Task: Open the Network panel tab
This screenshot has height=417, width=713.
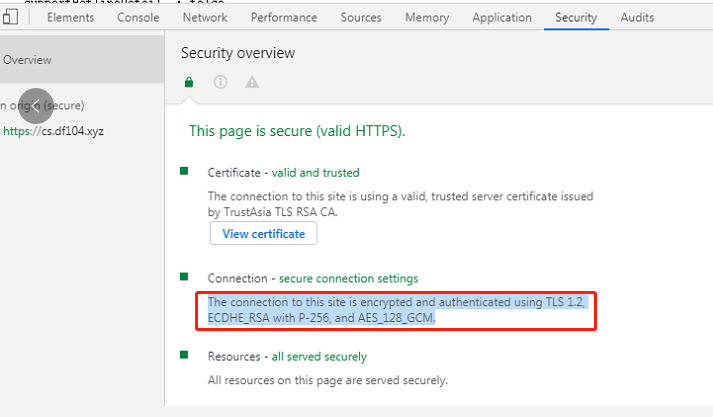Action: pos(204,18)
